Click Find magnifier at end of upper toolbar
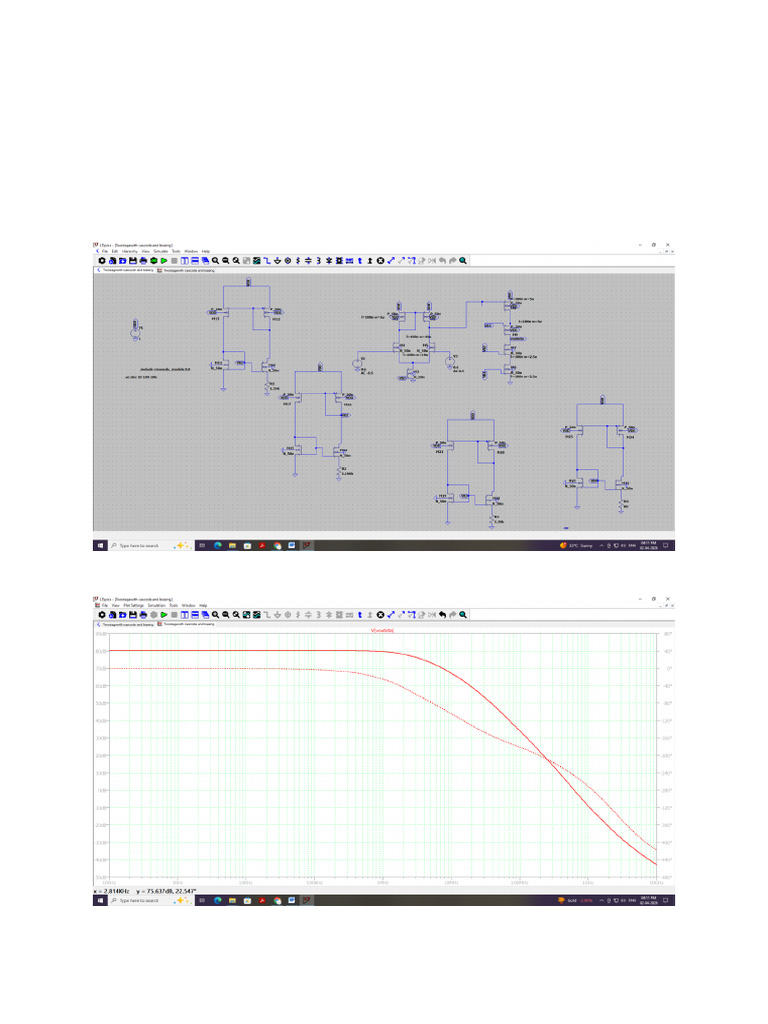The width and height of the screenshot is (768, 1024). [x=462, y=261]
